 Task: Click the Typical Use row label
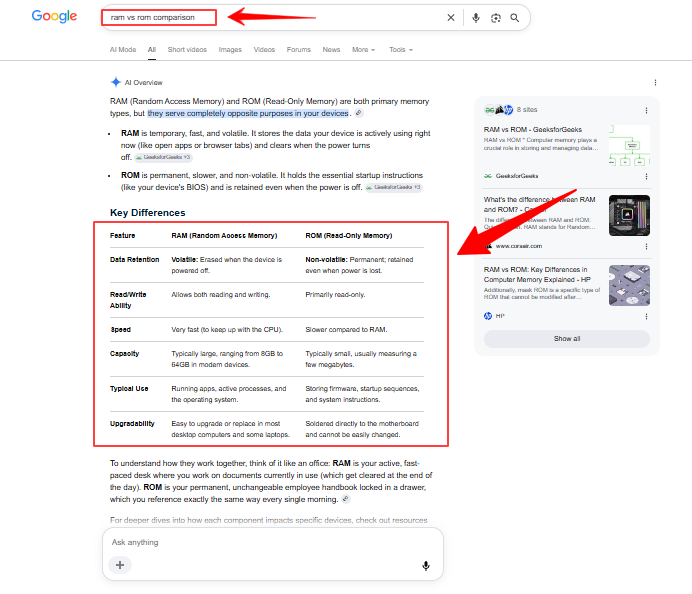129,389
